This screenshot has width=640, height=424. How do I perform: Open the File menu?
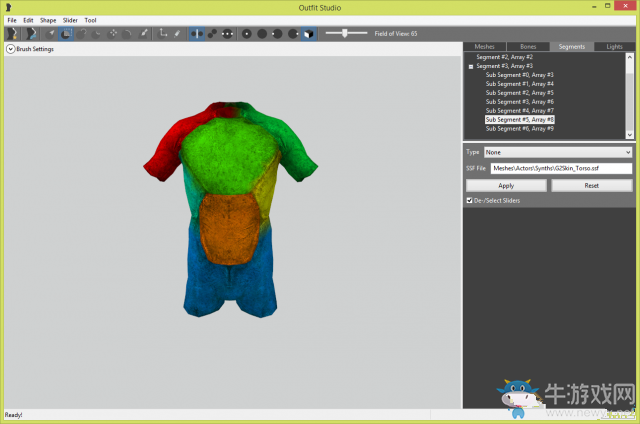click(x=12, y=20)
